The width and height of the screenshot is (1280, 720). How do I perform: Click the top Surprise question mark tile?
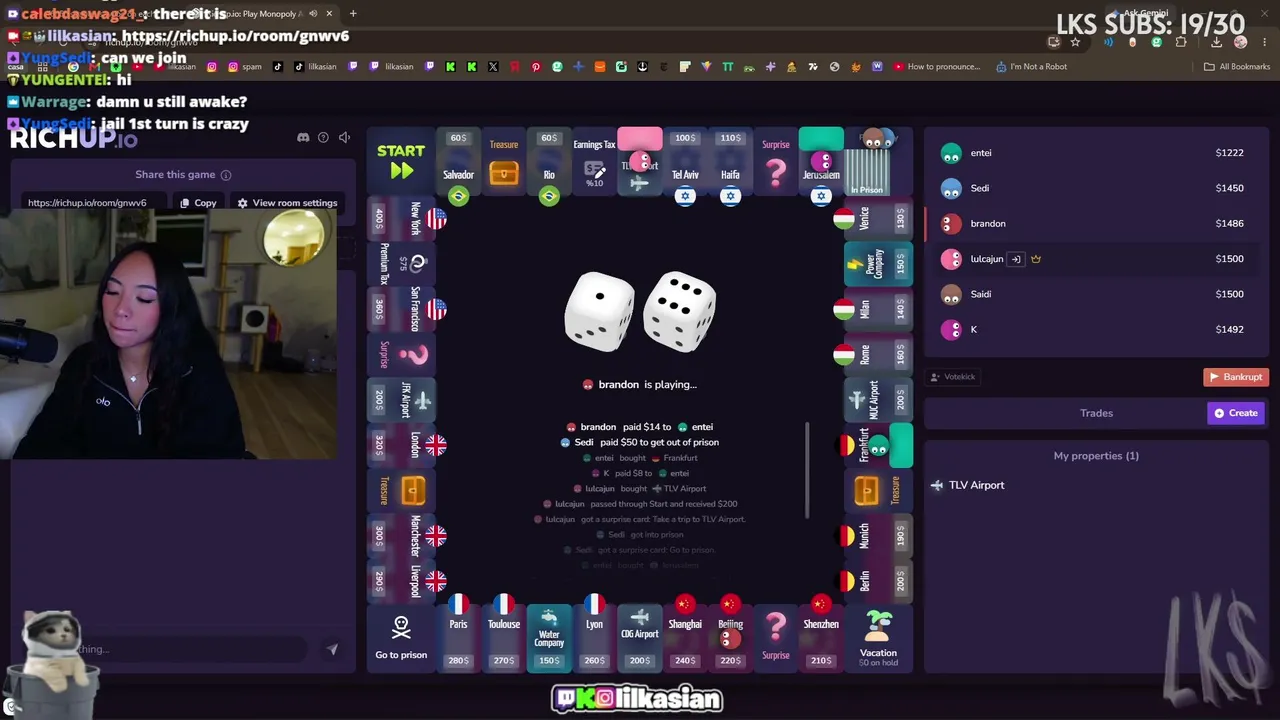776,161
